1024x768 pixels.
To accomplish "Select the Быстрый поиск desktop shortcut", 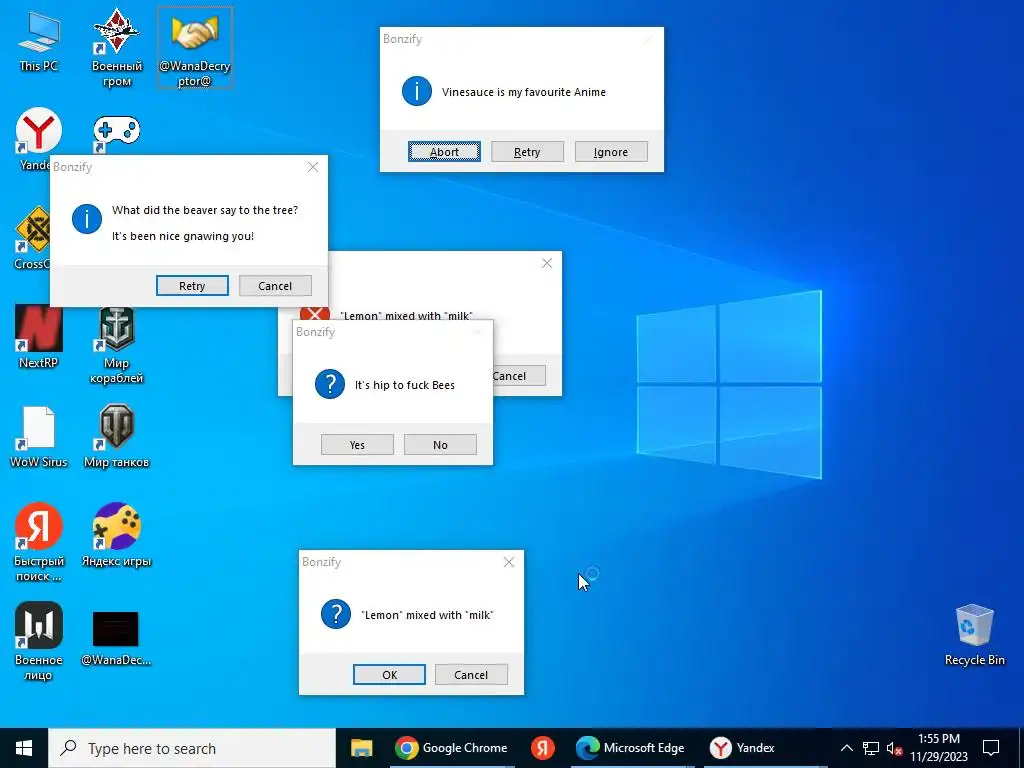I will tap(39, 542).
